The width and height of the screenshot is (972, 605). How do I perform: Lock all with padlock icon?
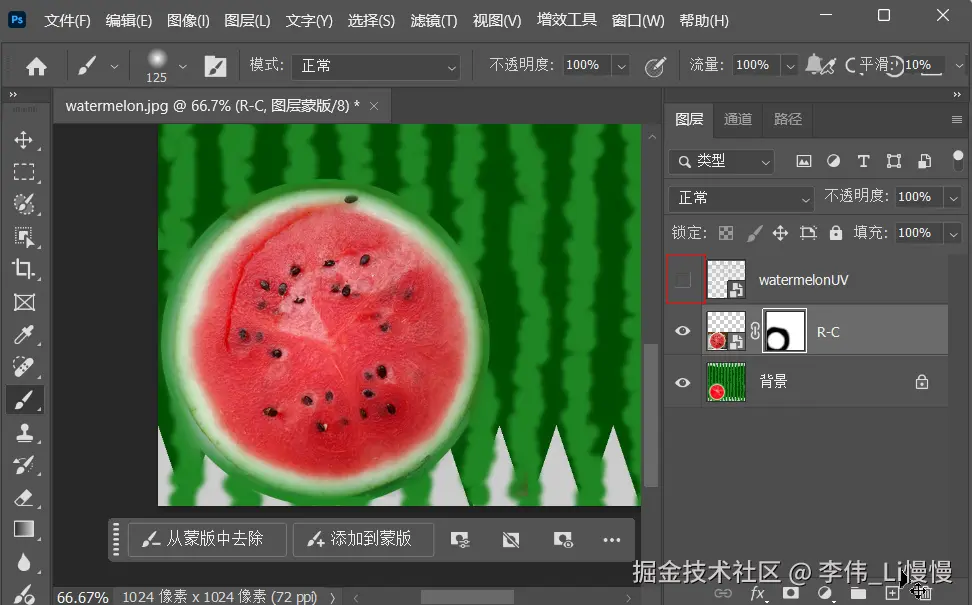(x=836, y=233)
